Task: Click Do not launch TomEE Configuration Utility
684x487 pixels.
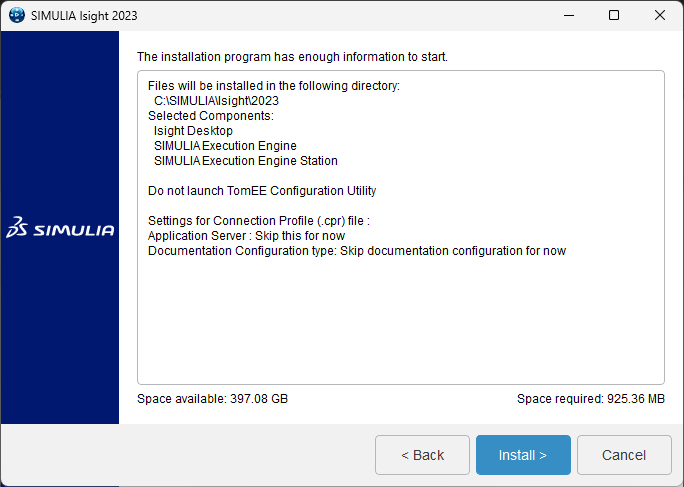Action: point(262,191)
